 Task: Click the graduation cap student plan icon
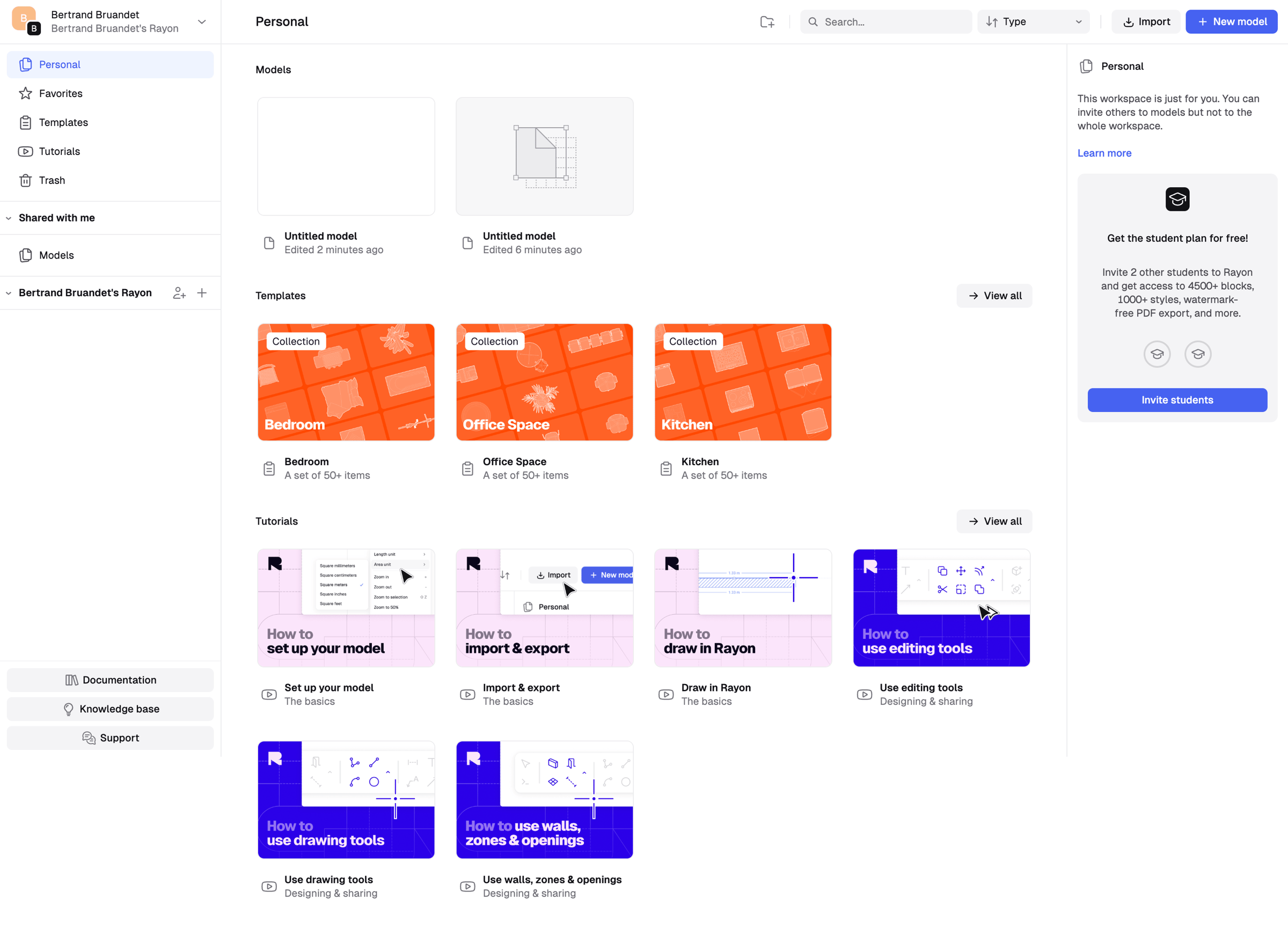coord(1177,199)
